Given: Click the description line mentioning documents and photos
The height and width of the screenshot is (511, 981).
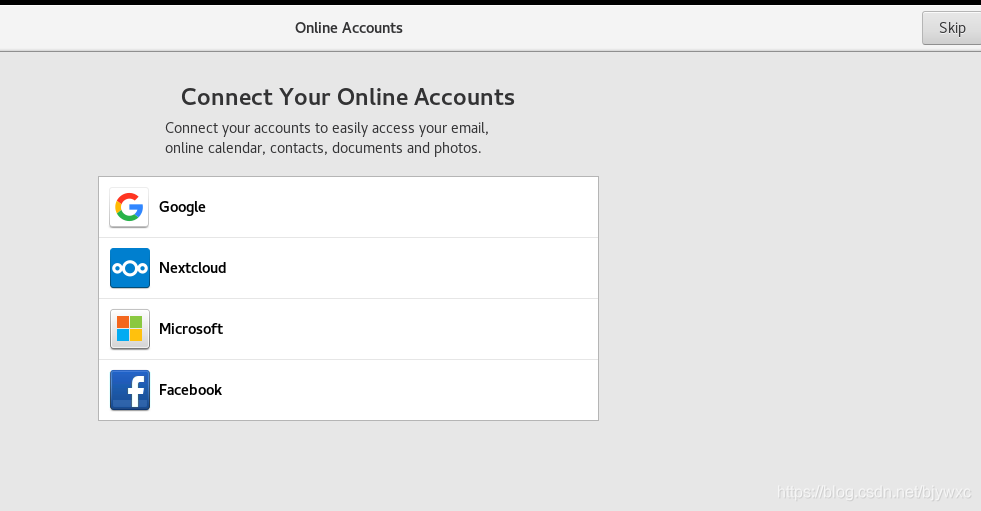Looking at the screenshot, I should (323, 148).
